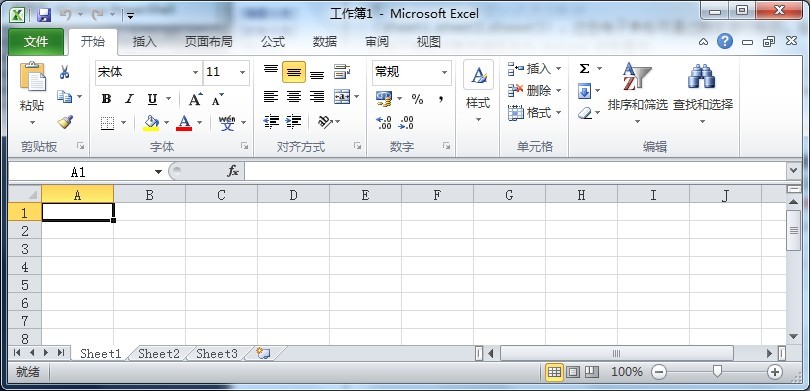Click the Format Painter brush icon

pyautogui.click(x=65, y=122)
